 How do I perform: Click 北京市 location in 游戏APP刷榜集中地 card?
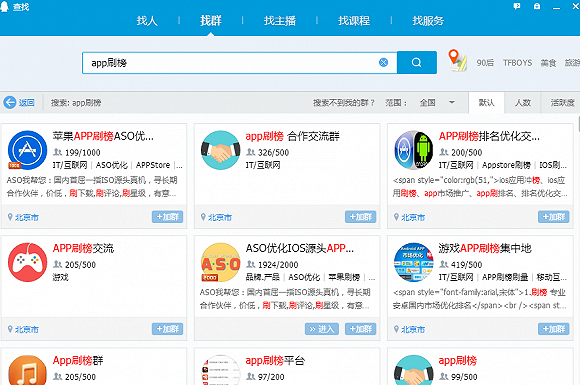point(413,330)
